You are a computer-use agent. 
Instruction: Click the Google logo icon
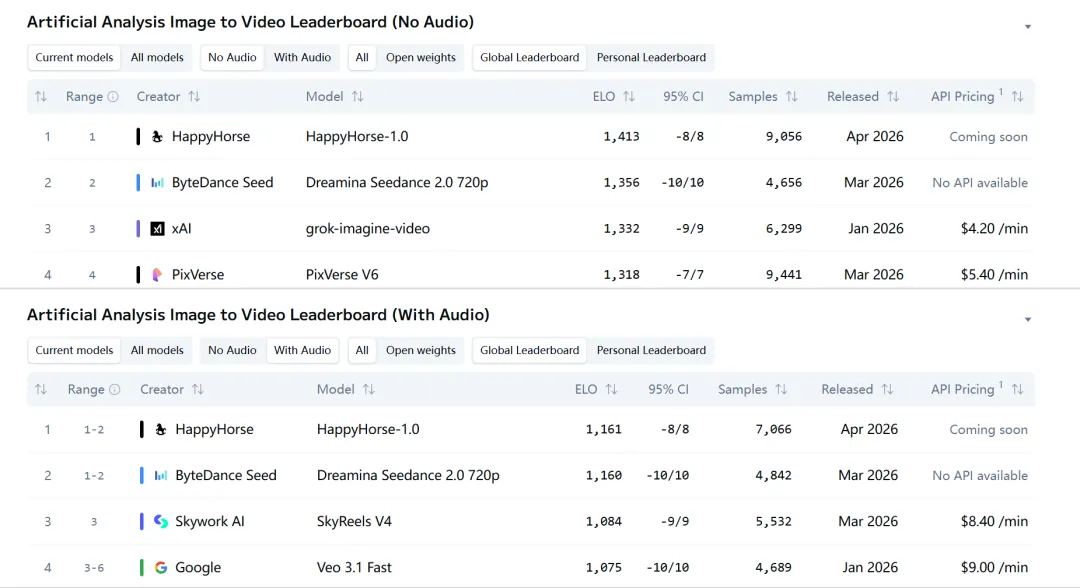(160, 568)
